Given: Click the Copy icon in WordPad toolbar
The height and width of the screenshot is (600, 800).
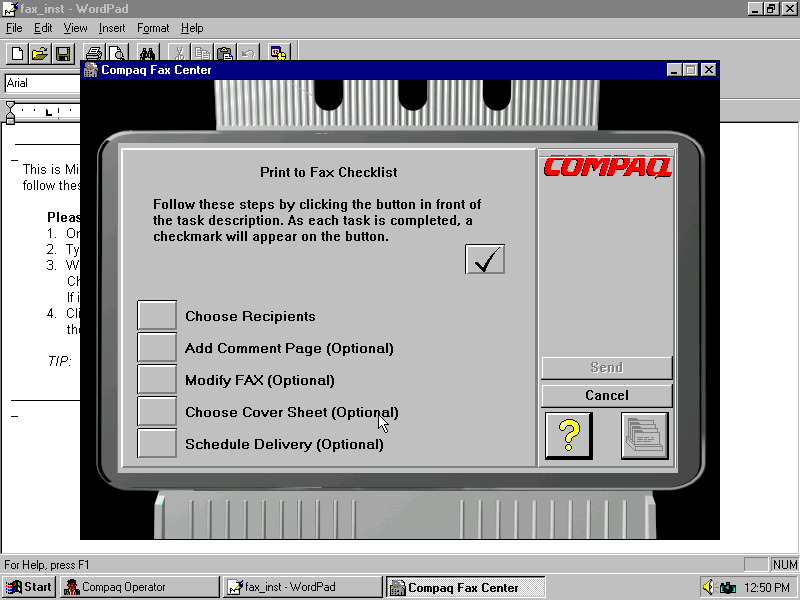Looking at the screenshot, I should [202, 54].
